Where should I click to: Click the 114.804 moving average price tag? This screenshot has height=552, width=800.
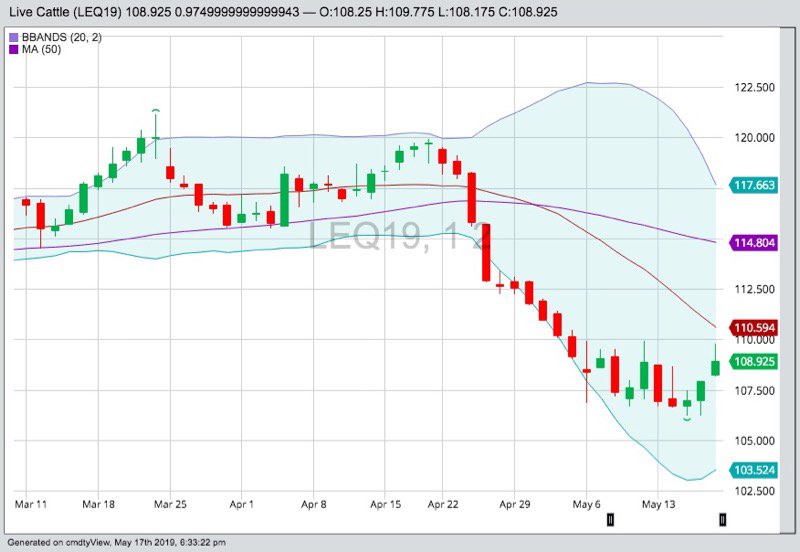pos(754,242)
